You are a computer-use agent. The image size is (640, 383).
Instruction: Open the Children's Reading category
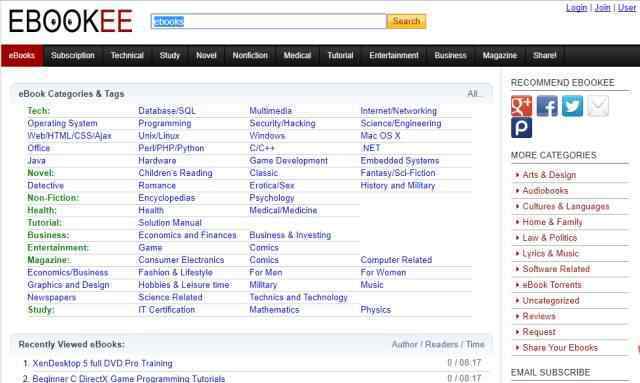click(x=176, y=173)
